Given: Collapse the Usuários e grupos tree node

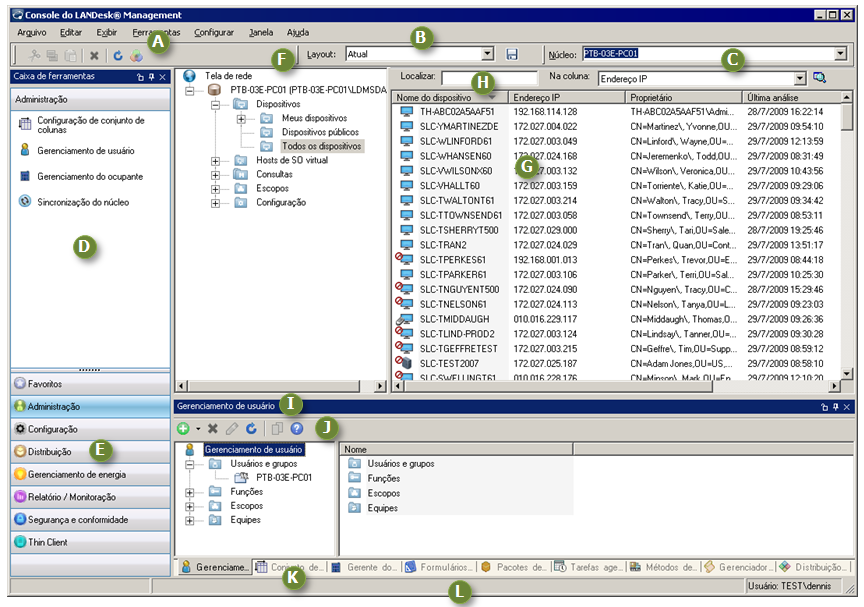Looking at the screenshot, I should click(x=191, y=464).
